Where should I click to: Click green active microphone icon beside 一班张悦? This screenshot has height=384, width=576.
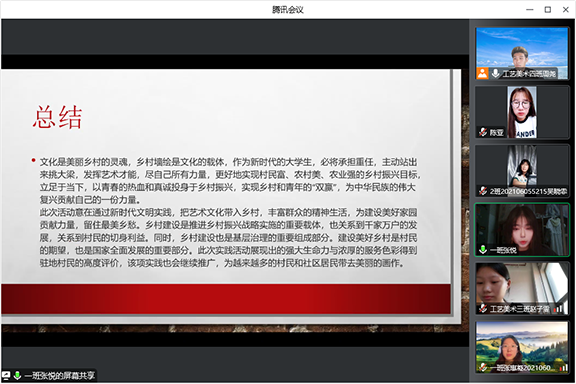(x=483, y=250)
